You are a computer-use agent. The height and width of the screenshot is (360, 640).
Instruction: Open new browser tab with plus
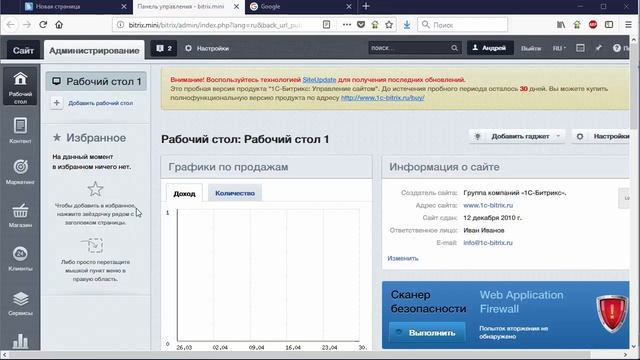coord(366,7)
